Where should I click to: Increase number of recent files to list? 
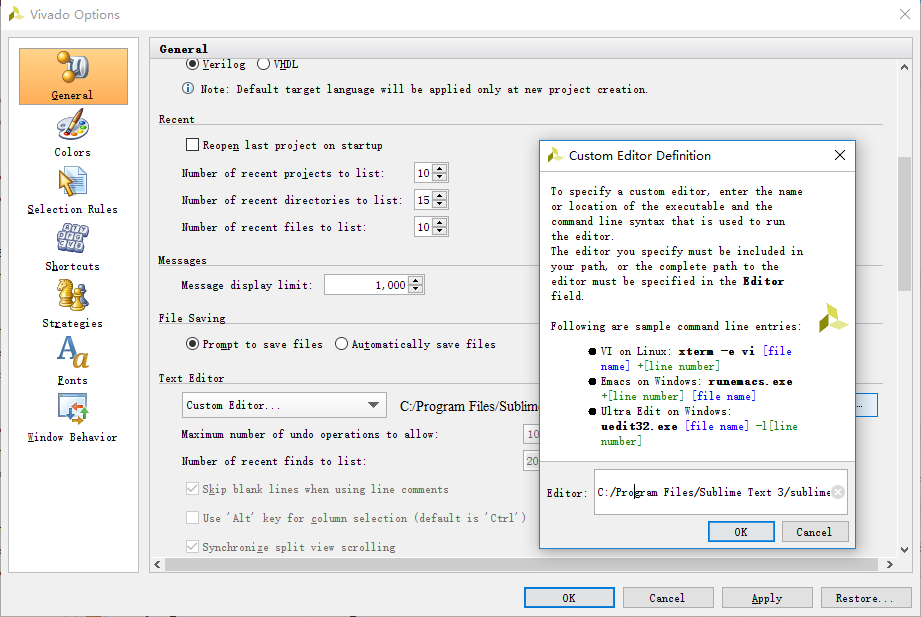(x=440, y=223)
